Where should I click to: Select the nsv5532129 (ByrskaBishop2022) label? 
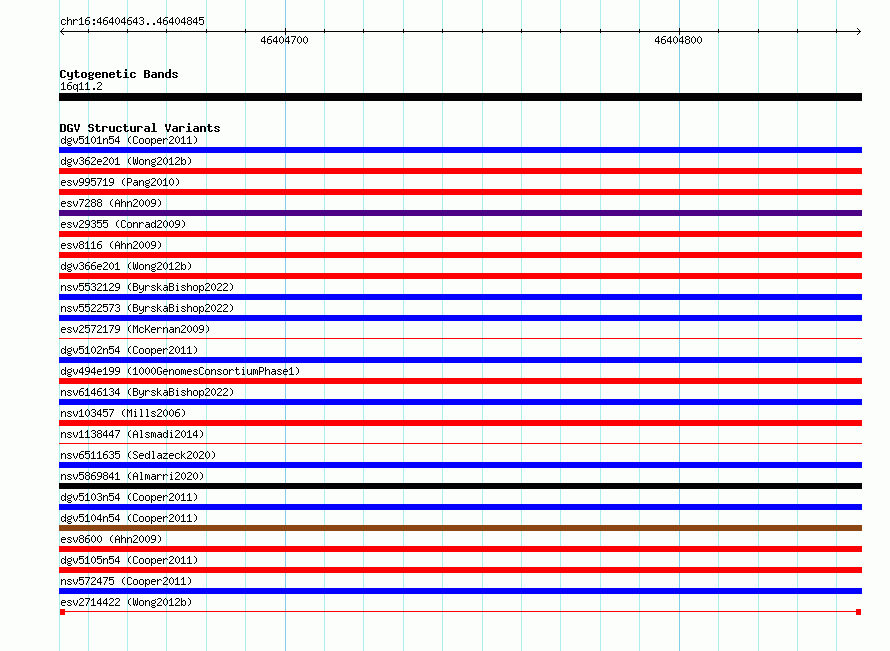[x=147, y=287]
